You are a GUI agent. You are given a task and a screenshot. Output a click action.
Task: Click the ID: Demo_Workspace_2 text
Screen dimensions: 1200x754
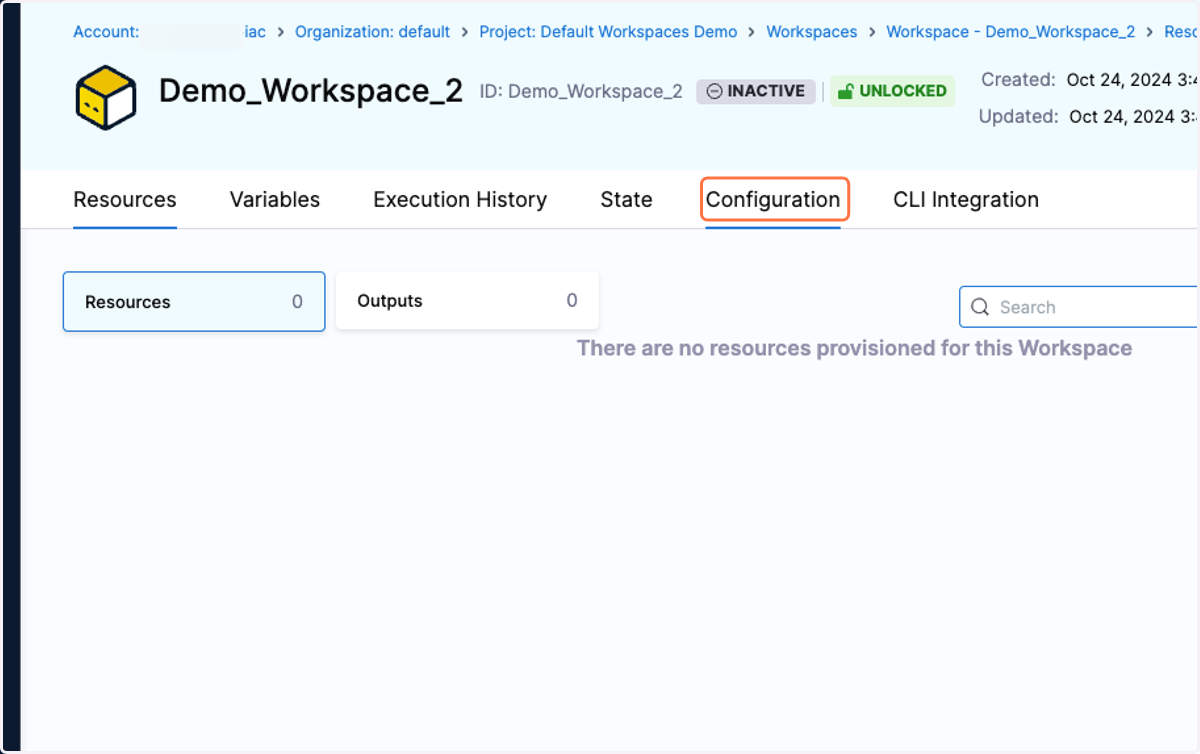point(581,91)
